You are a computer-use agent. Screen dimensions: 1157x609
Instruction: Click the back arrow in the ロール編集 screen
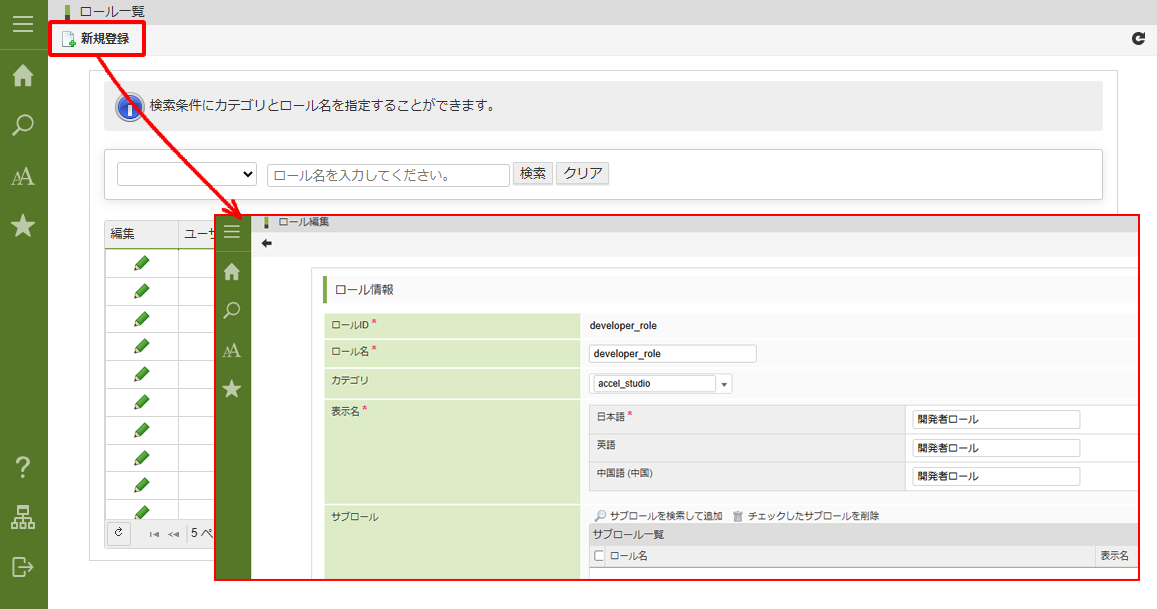tap(266, 243)
